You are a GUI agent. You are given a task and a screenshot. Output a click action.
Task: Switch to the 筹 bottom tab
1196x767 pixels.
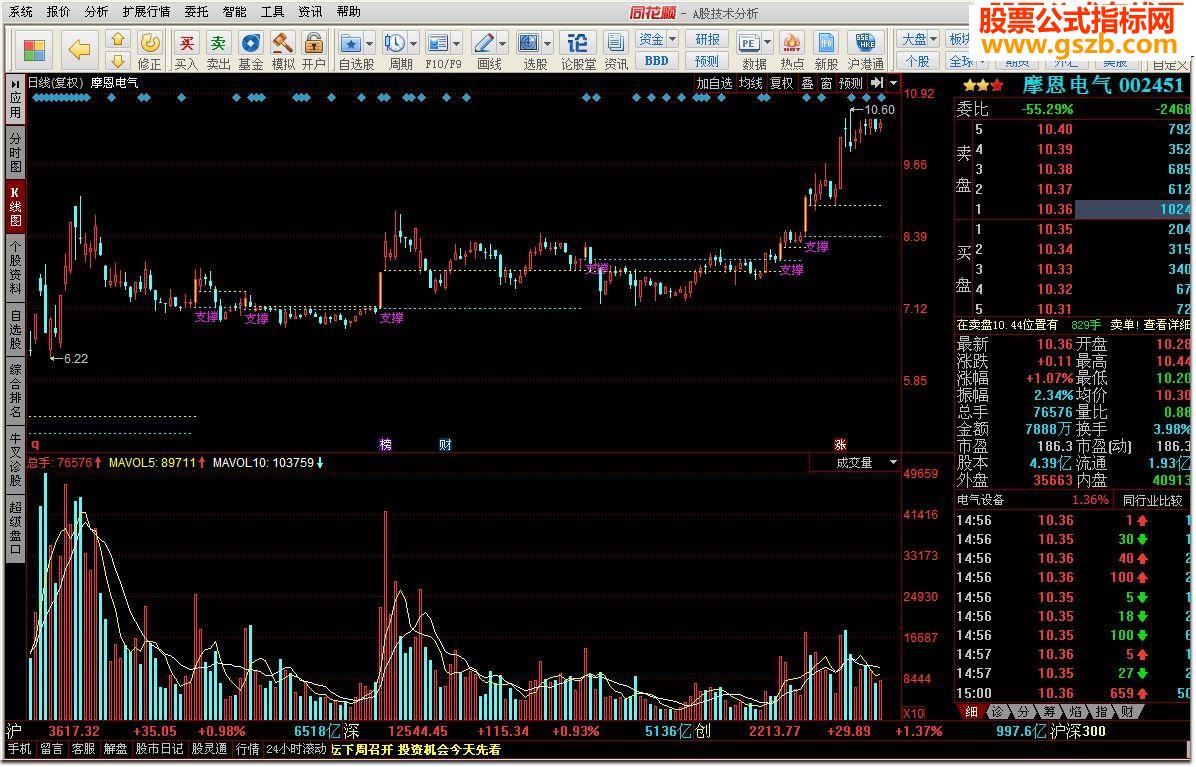pos(1049,711)
